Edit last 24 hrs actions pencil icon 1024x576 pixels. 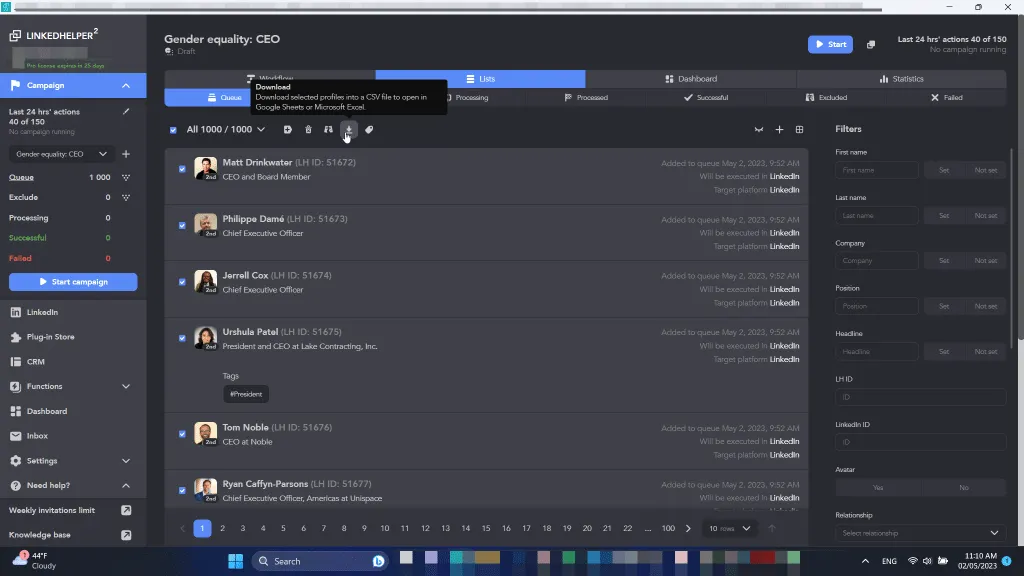click(x=126, y=112)
